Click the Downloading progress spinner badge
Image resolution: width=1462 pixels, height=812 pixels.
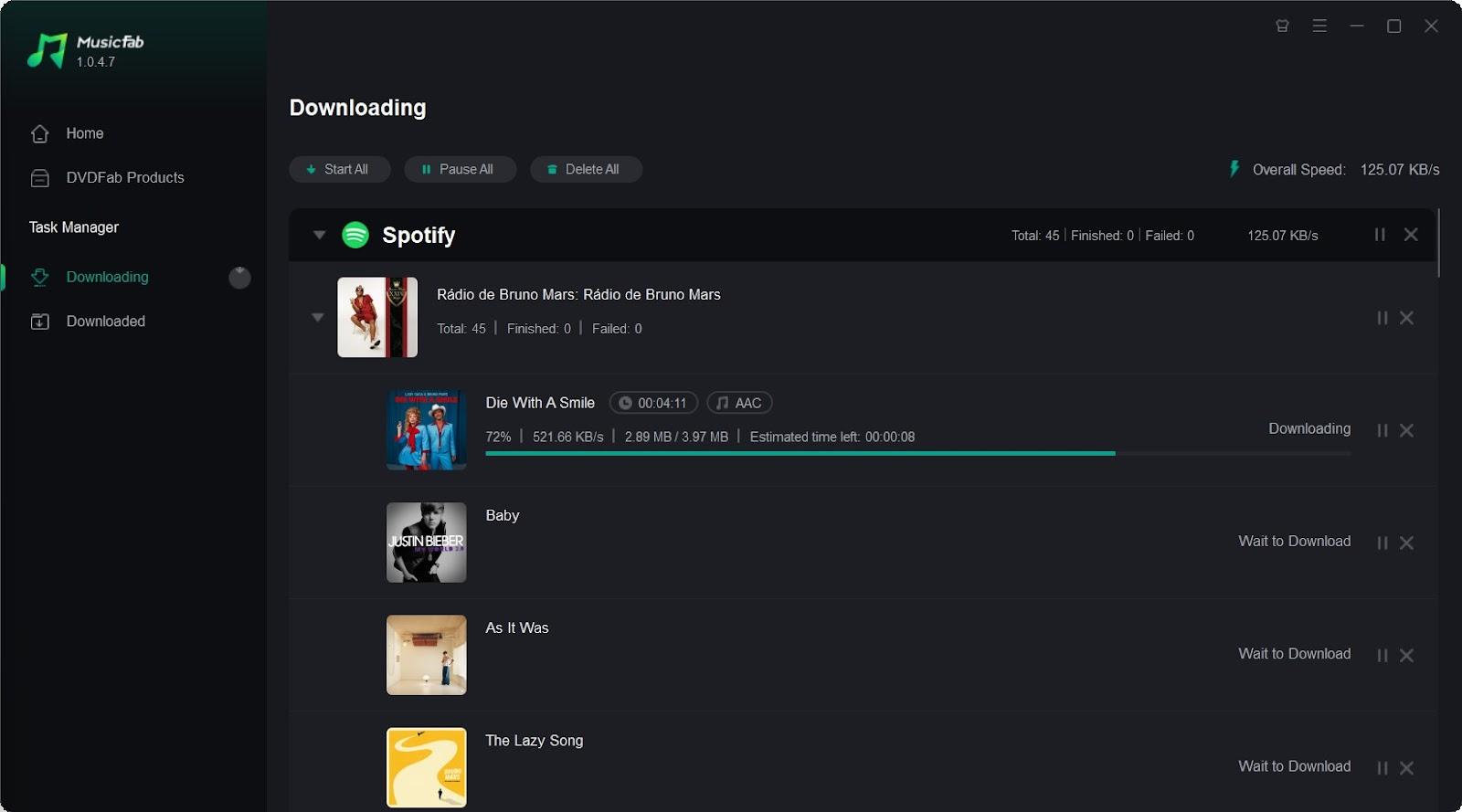[239, 278]
